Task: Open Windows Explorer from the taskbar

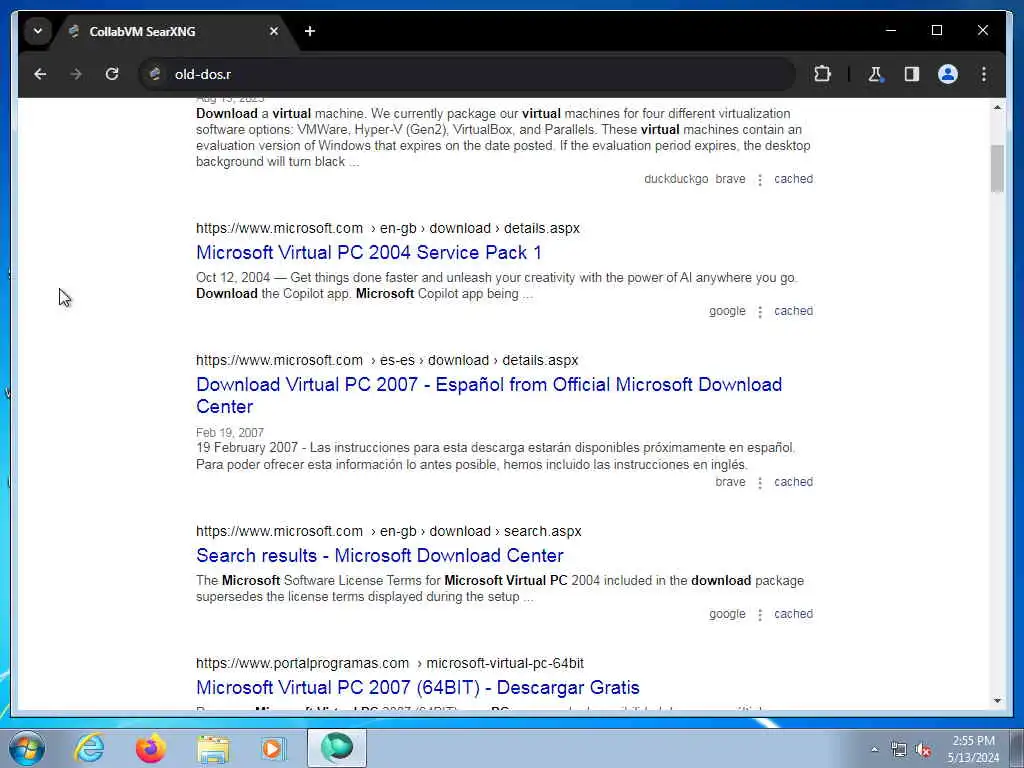Action: coord(213,748)
